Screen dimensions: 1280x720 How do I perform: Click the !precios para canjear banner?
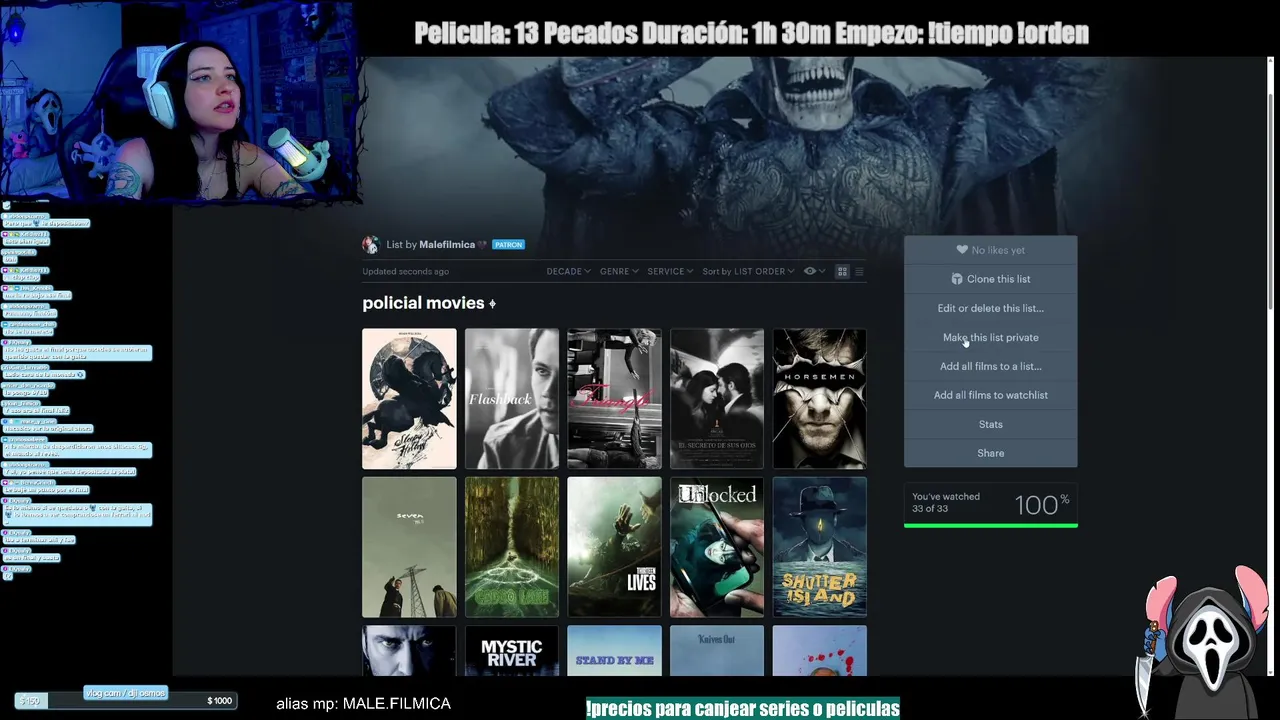(x=743, y=709)
